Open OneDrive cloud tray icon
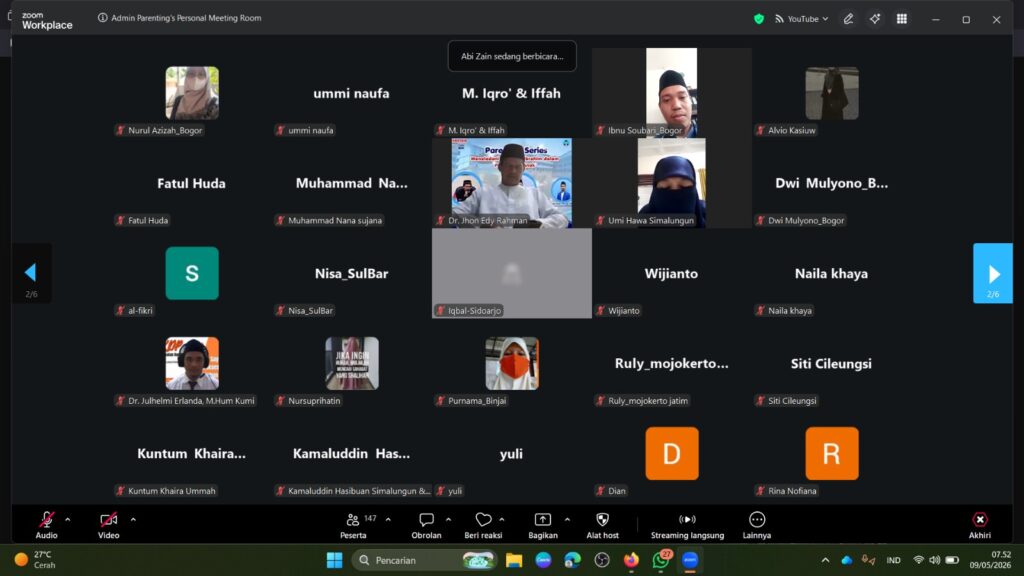This screenshot has height=576, width=1024. [846, 560]
